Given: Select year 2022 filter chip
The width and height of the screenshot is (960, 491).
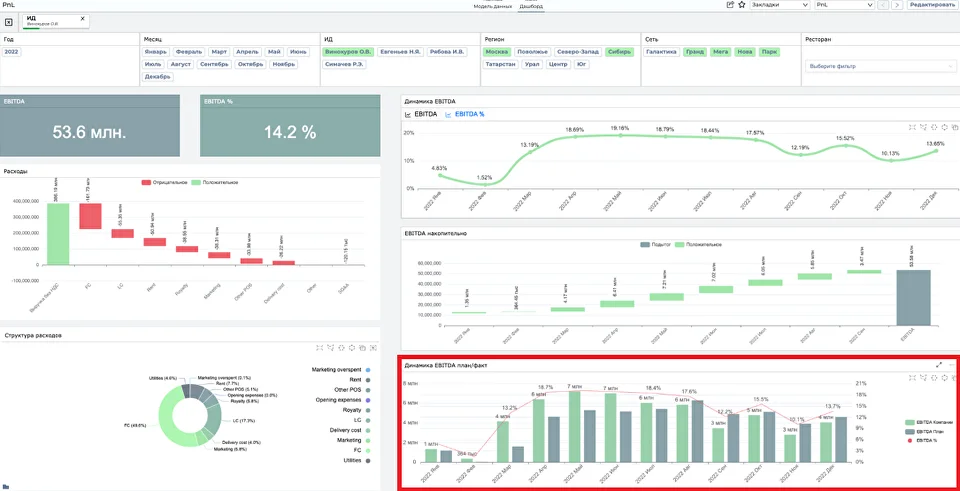Looking at the screenshot, I should [12, 52].
